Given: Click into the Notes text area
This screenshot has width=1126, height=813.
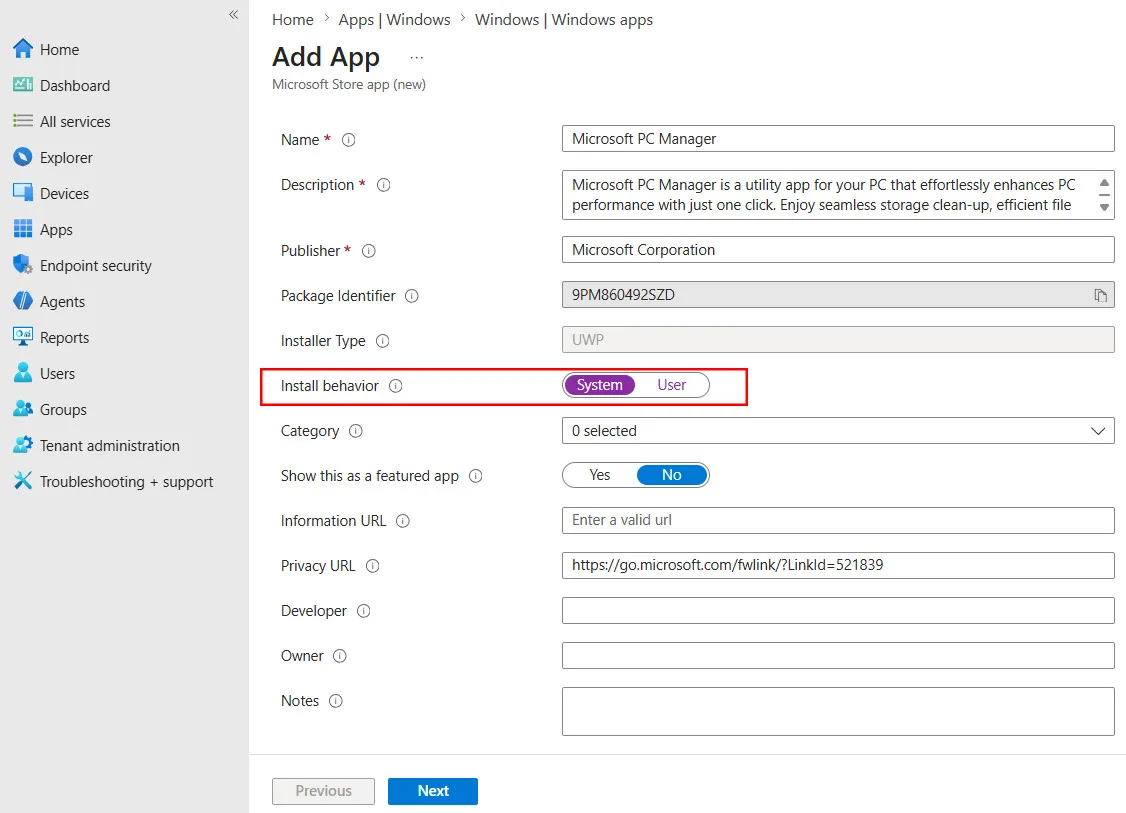Looking at the screenshot, I should [838, 711].
